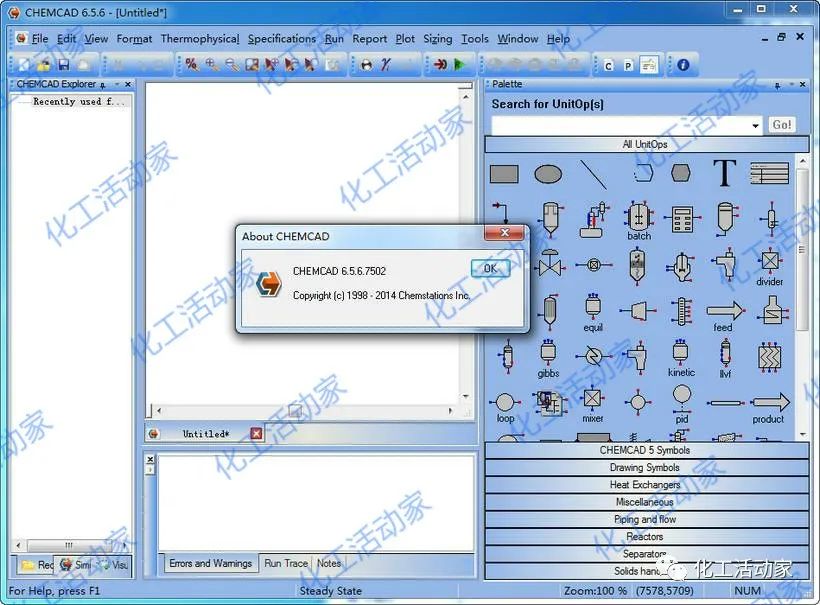Select the pipe segment UnitOp icon
Screen dimensions: 820x605
(x=725, y=403)
